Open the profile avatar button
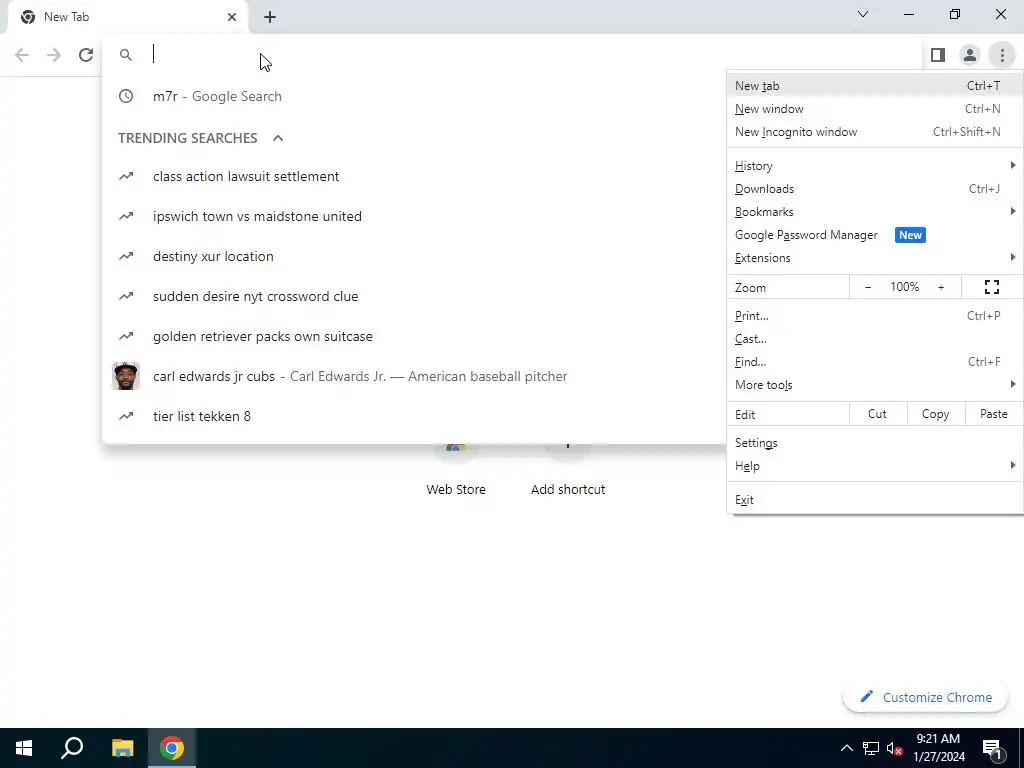Viewport: 1024px width, 768px height. (x=970, y=55)
